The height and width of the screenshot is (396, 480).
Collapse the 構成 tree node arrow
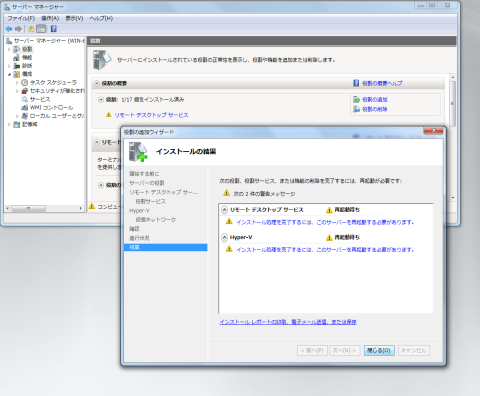[9, 74]
